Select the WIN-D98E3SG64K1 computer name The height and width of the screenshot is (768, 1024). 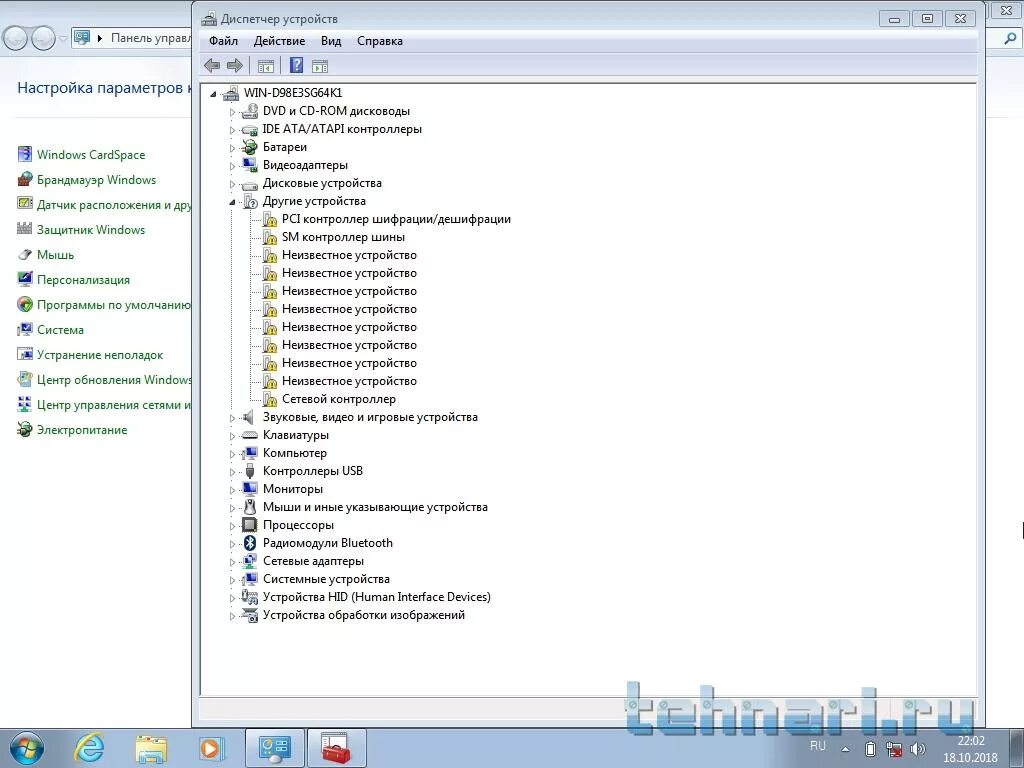293,93
